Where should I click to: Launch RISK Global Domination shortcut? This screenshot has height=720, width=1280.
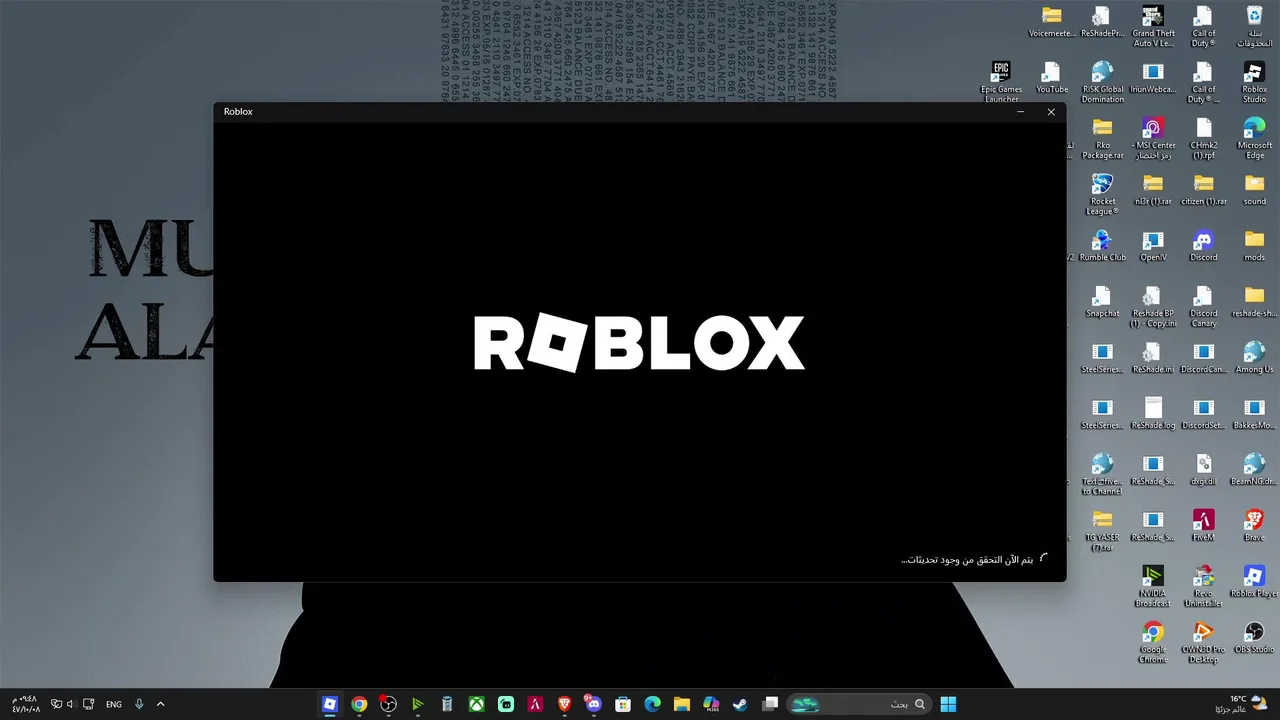(1102, 83)
